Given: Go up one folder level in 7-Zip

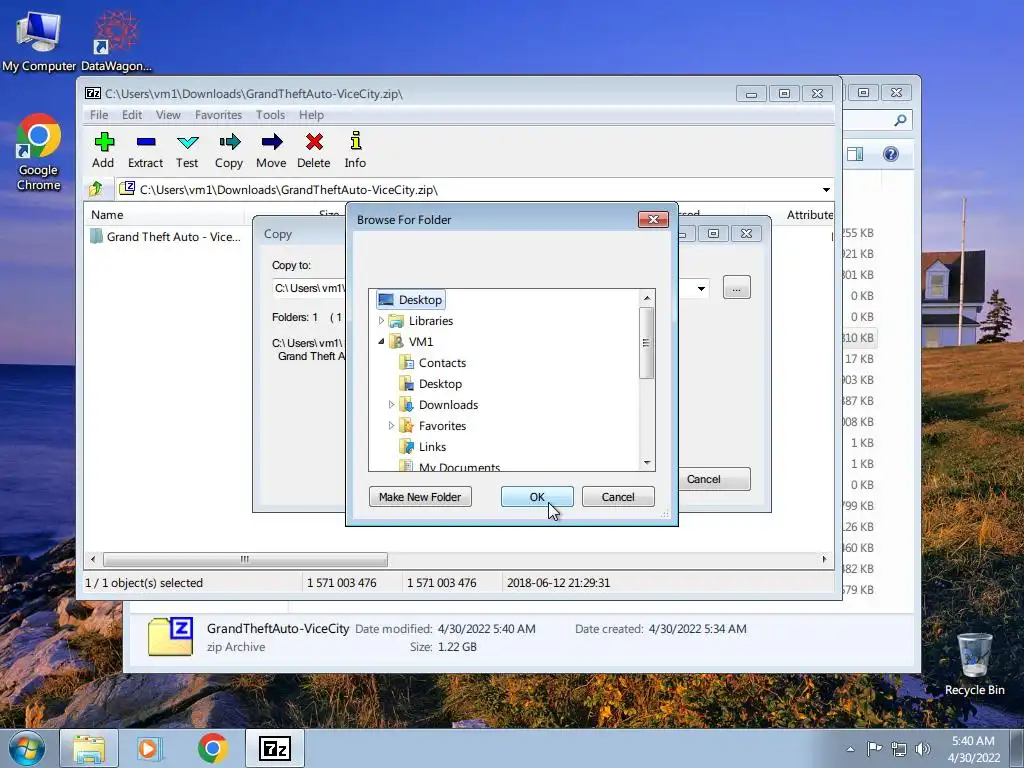Looking at the screenshot, I should click(x=96, y=189).
